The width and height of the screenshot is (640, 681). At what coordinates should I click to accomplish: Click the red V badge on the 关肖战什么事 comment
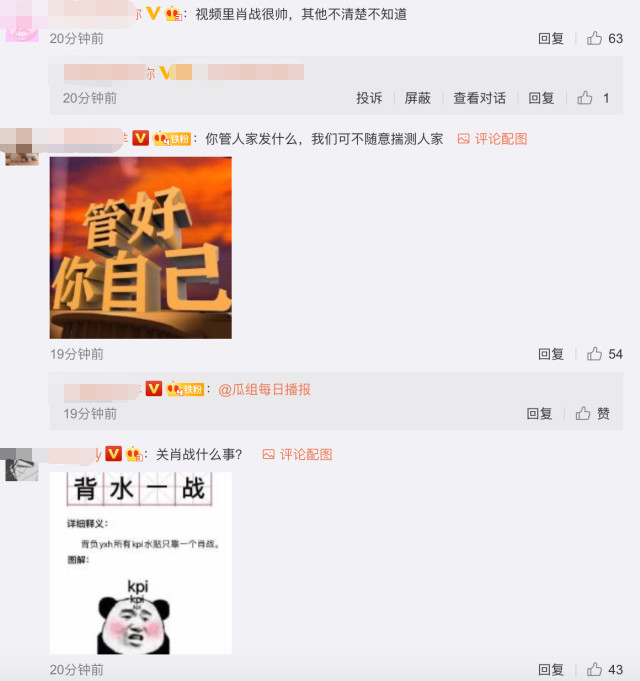[x=113, y=454]
